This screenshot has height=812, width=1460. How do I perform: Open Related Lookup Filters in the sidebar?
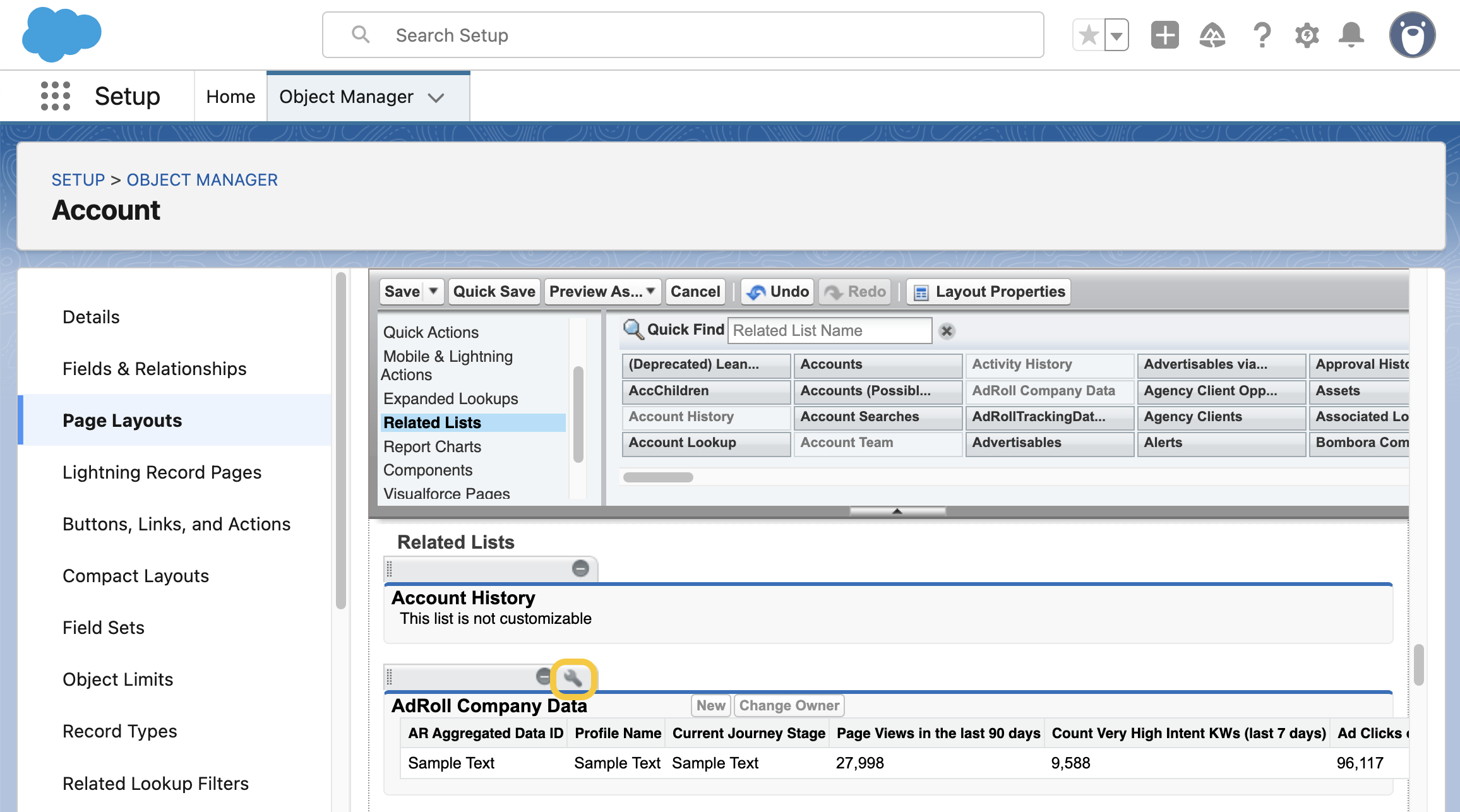(174, 784)
